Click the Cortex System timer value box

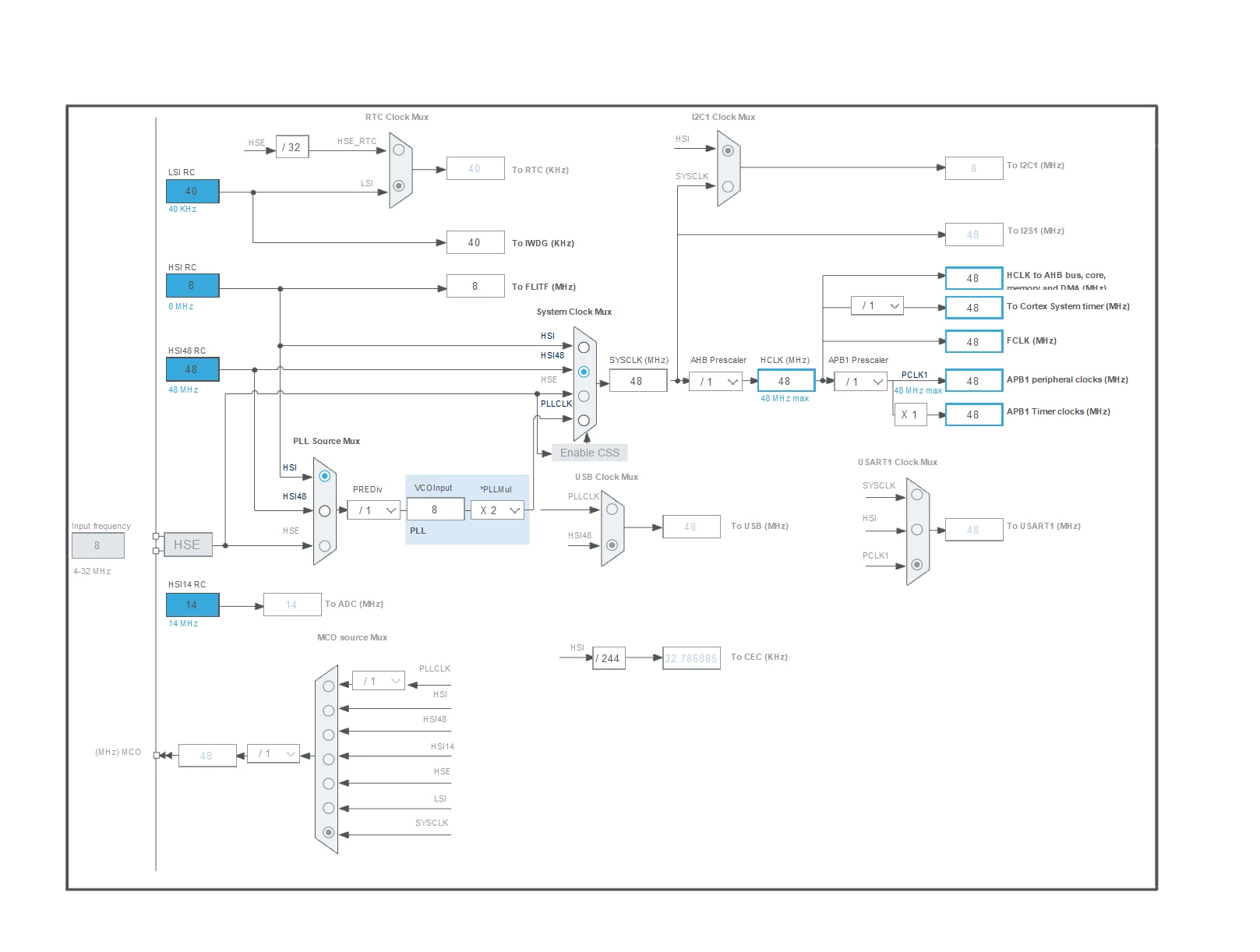click(974, 308)
